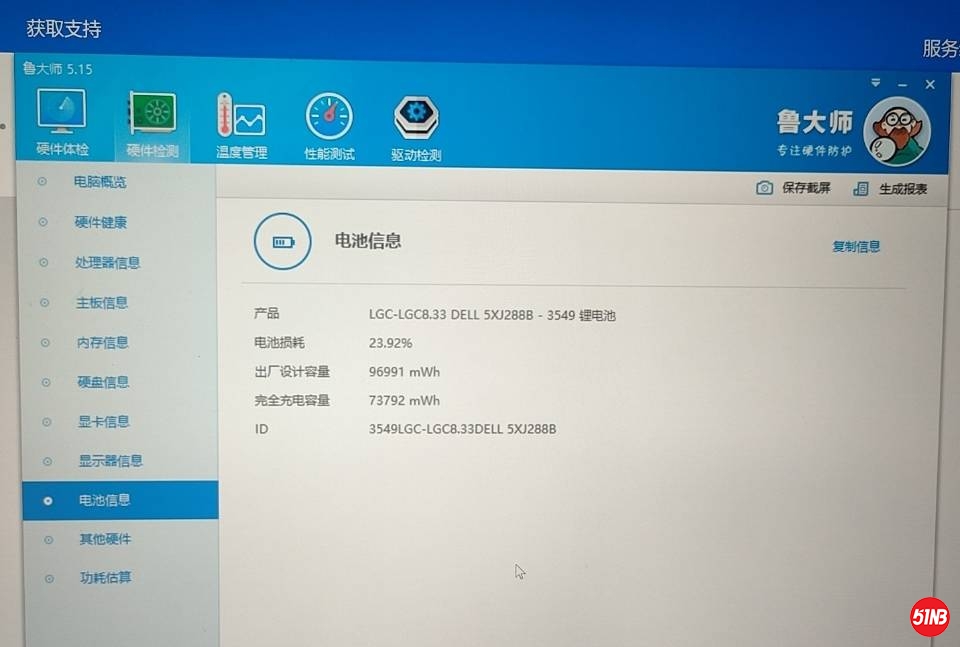Open 温度管理 thermometer icon
The width and height of the screenshot is (960, 647).
241,115
